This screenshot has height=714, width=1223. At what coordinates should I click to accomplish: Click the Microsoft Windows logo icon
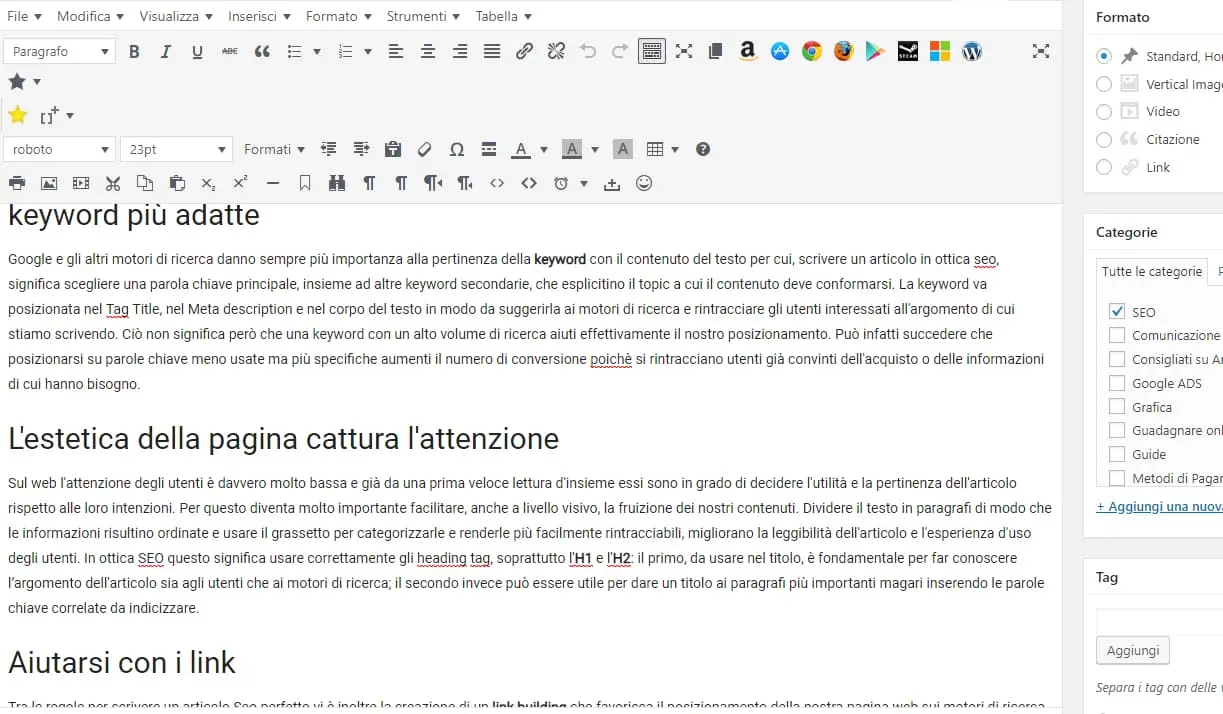(940, 51)
